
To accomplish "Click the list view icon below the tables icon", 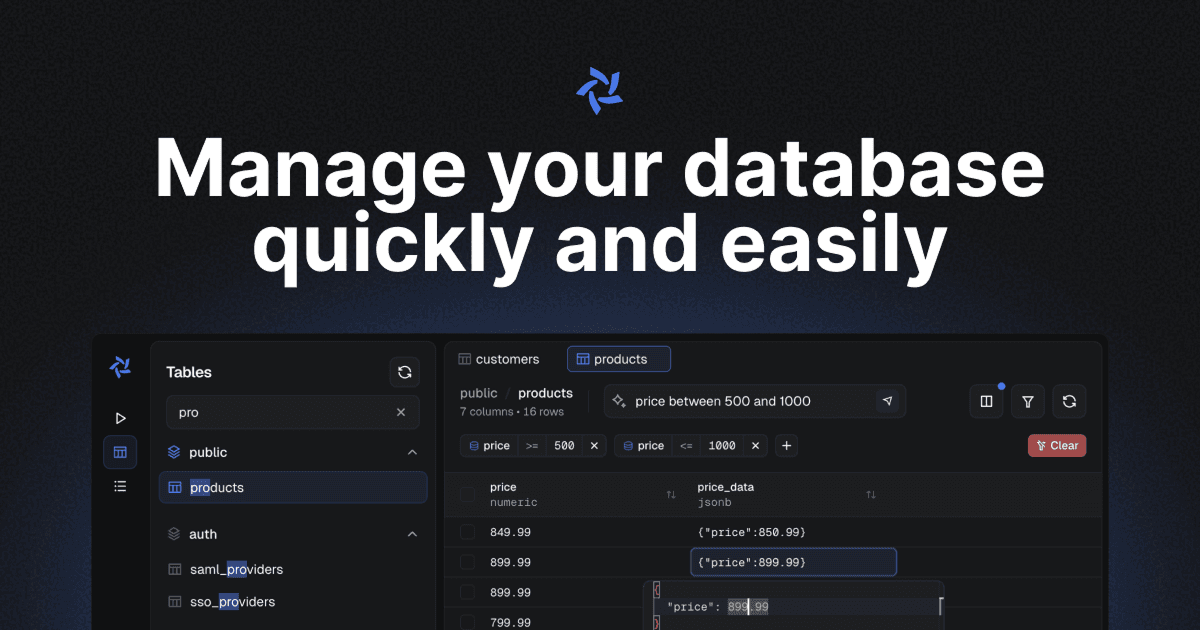I will (x=120, y=486).
